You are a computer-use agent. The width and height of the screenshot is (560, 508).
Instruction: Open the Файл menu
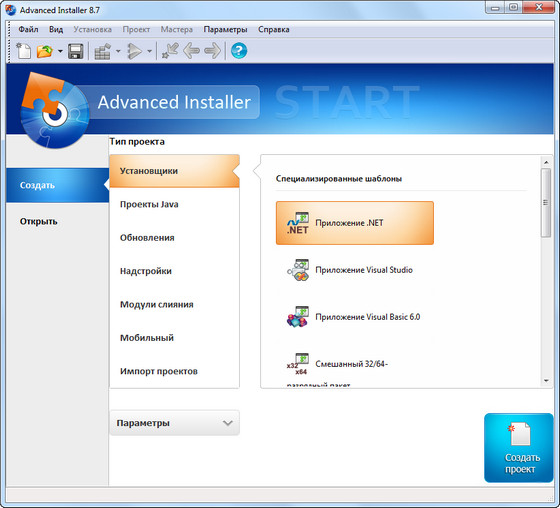[x=28, y=29]
